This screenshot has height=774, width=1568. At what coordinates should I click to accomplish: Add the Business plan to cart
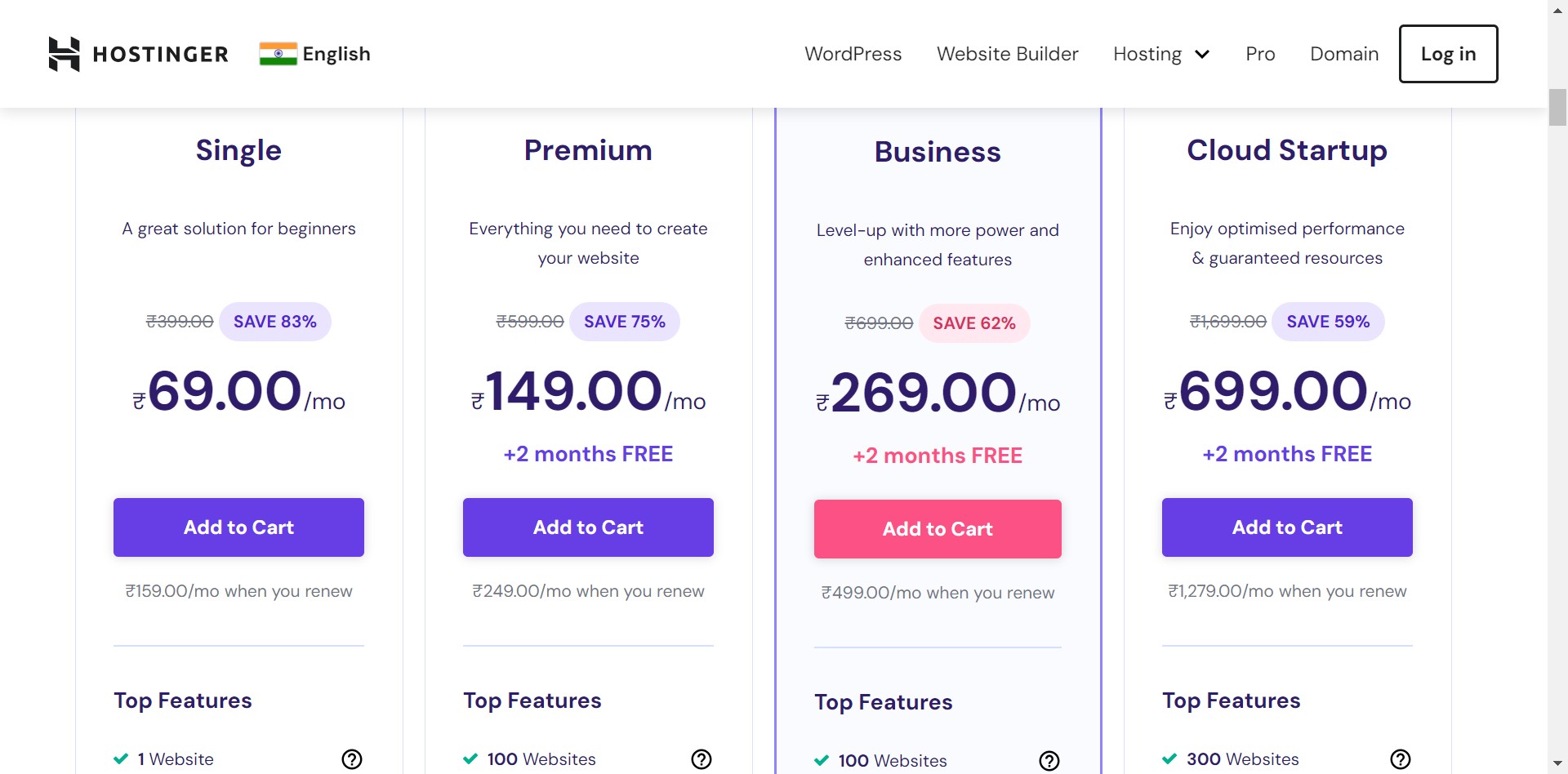point(938,529)
